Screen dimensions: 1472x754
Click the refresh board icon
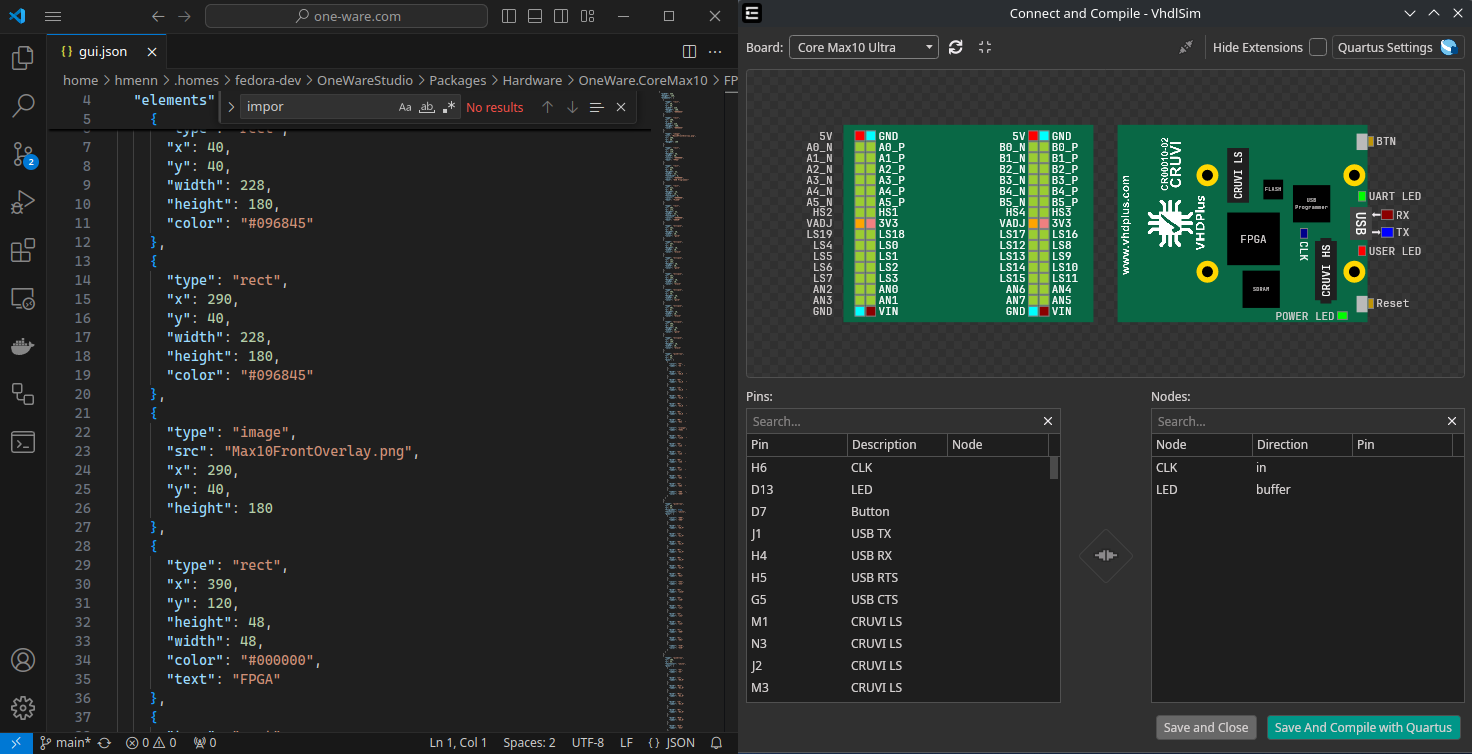(x=956, y=47)
